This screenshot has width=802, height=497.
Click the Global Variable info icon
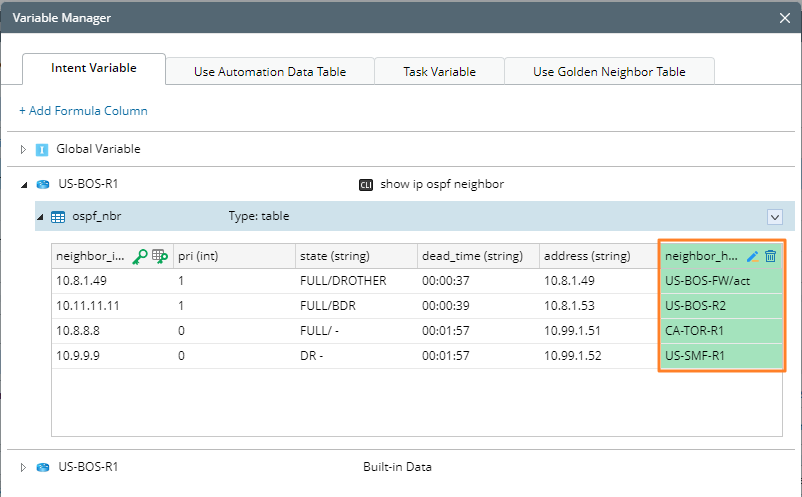point(42,149)
